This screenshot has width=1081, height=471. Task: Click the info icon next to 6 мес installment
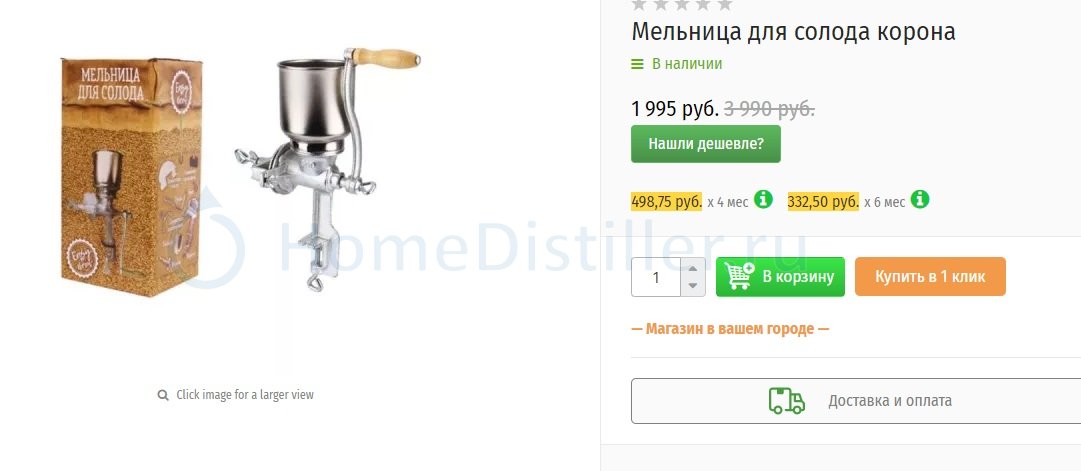tap(920, 200)
